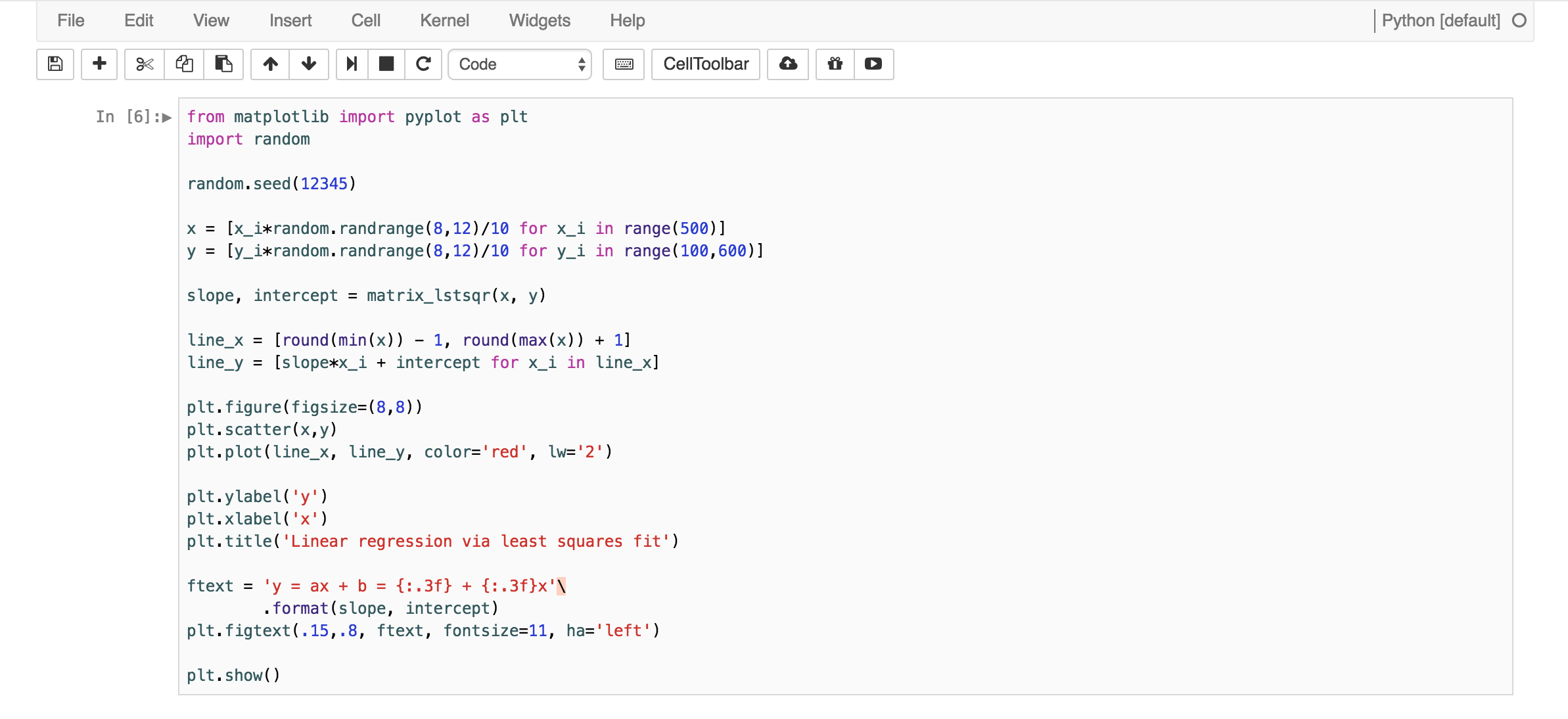The height and width of the screenshot is (719, 1568).
Task: Run cell and select below
Action: coord(352,64)
